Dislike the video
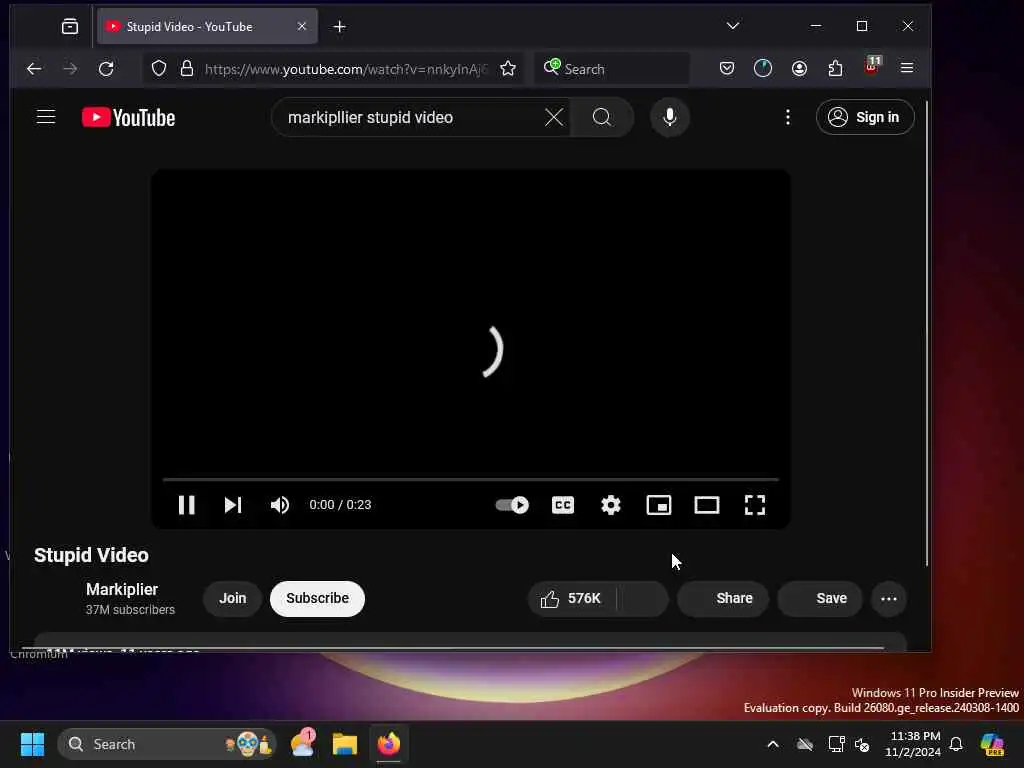This screenshot has height=768, width=1024. tap(643, 598)
